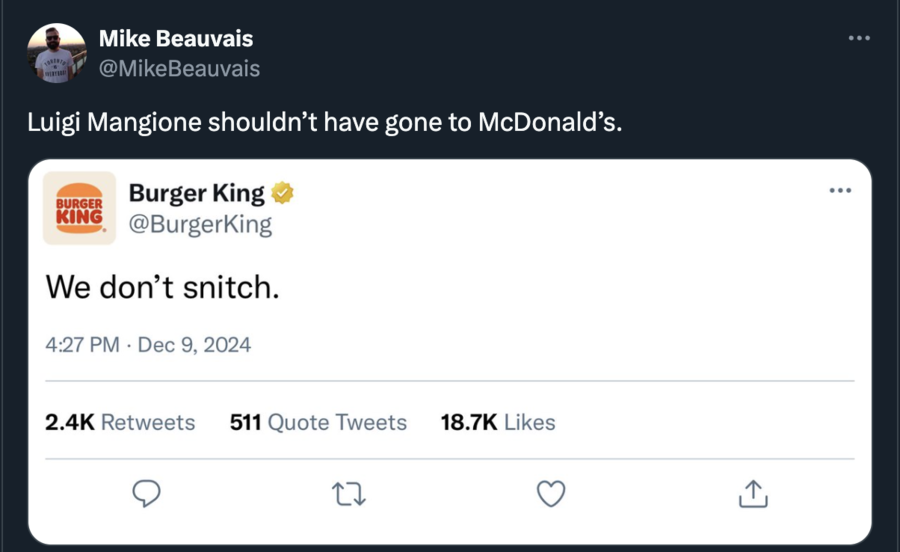Screen dimensions: 900x552
Task: Click the 4:27 PM Dec 9, 2024 timestamp
Action: coord(148,345)
